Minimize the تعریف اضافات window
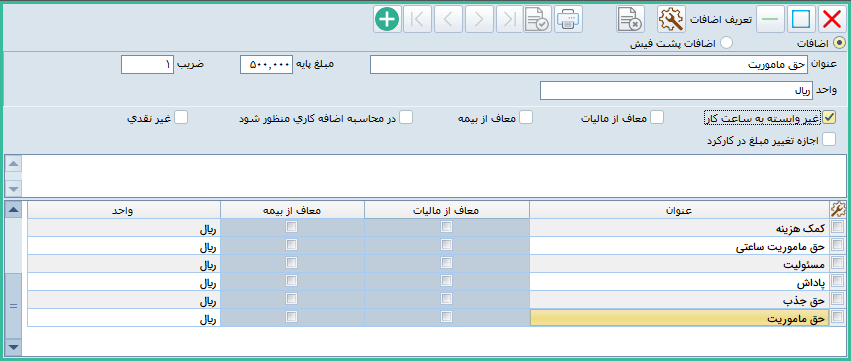 tap(770, 20)
